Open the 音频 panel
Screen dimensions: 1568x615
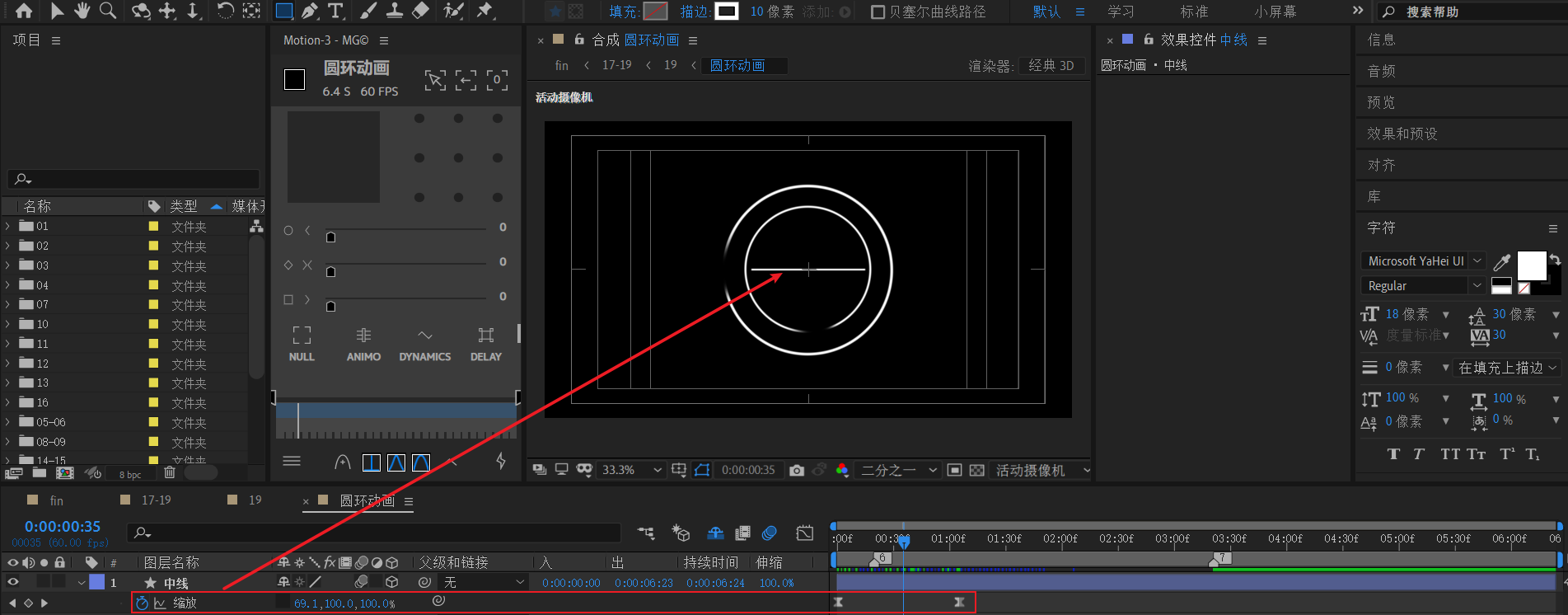click(1382, 71)
